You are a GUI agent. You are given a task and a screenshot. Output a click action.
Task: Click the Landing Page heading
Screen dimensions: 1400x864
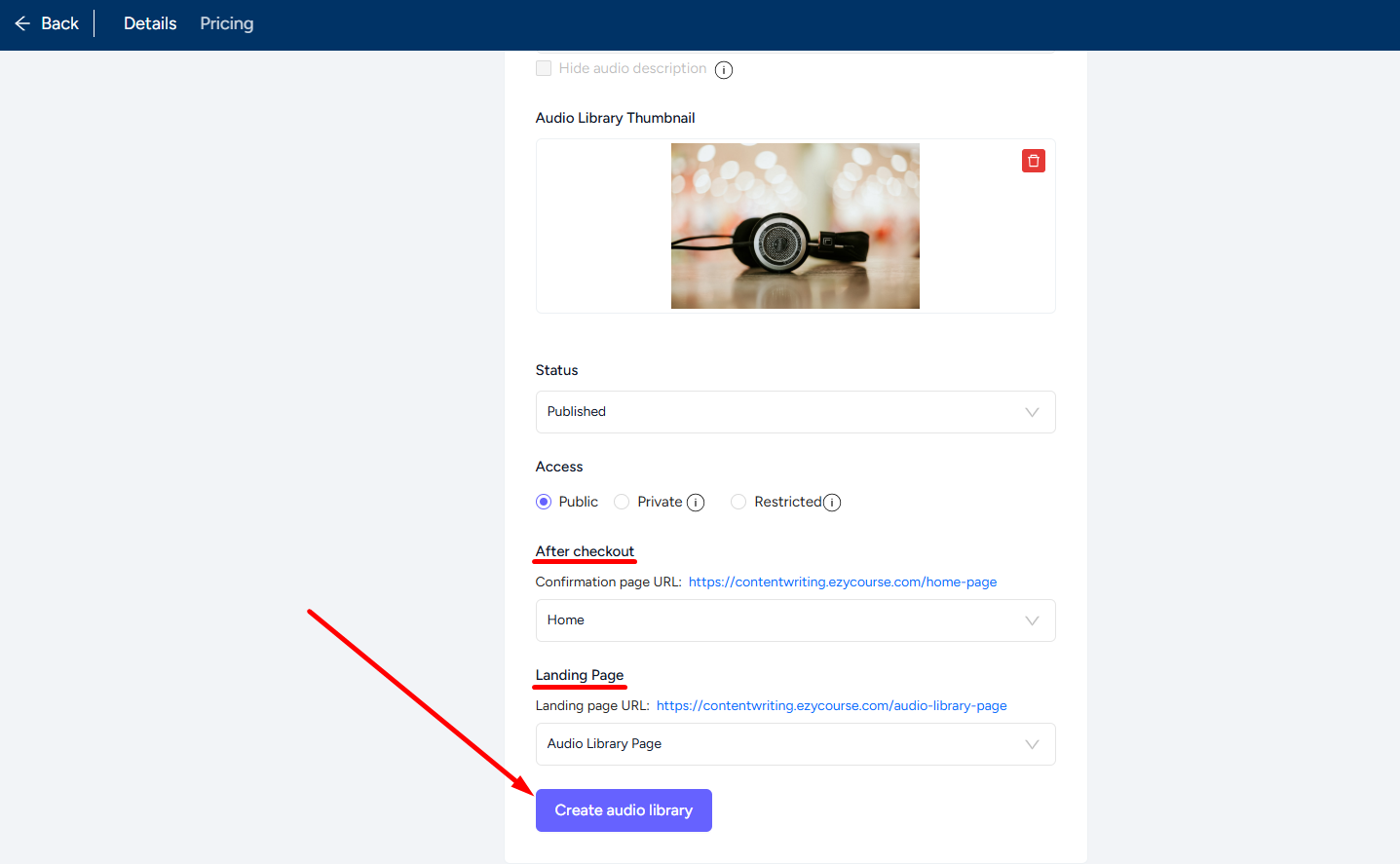pyautogui.click(x=580, y=675)
